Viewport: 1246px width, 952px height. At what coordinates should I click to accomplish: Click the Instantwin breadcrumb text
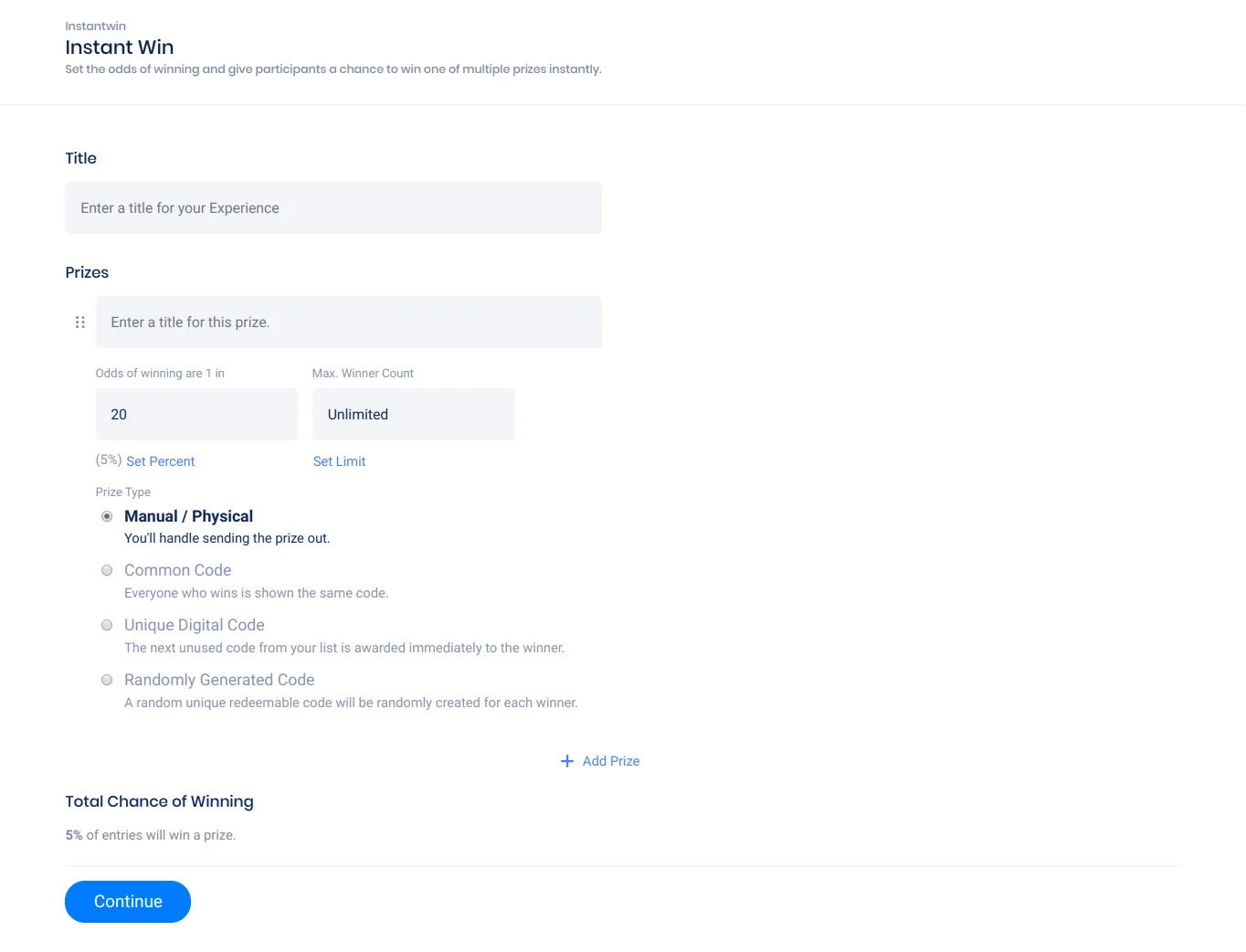[95, 26]
